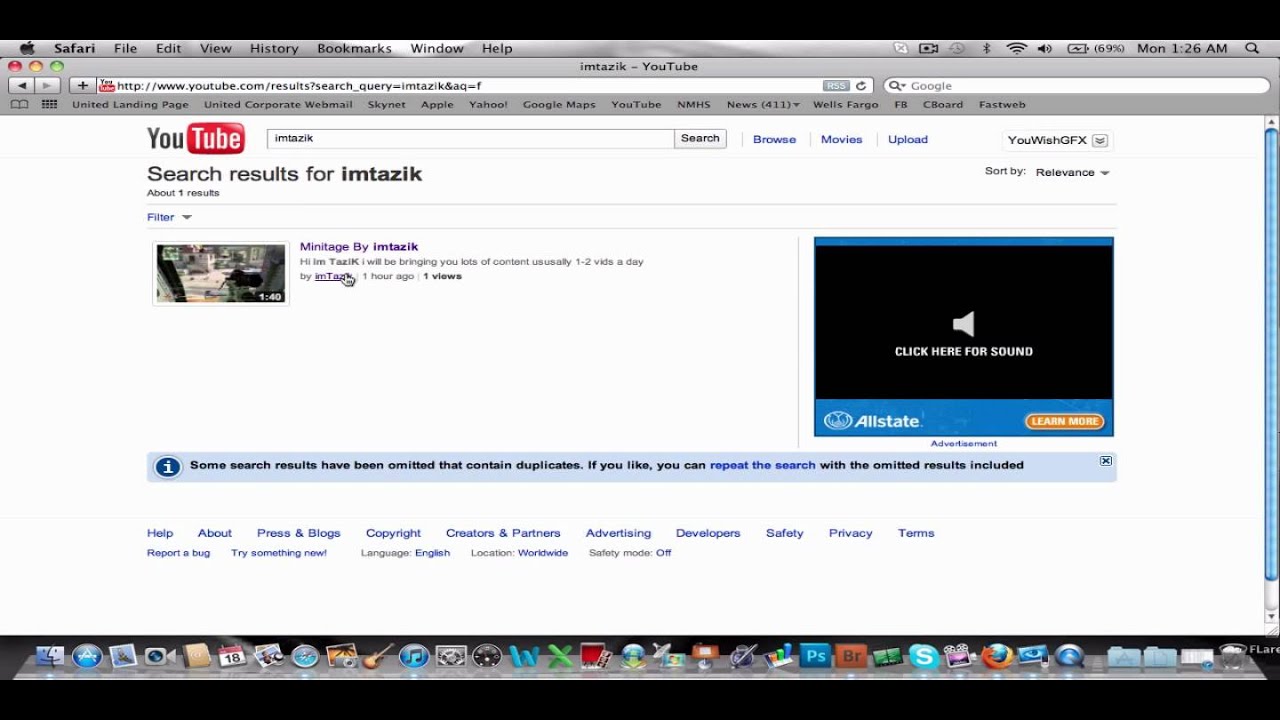
Task: Click the add bookmark plus button
Action: (83, 86)
